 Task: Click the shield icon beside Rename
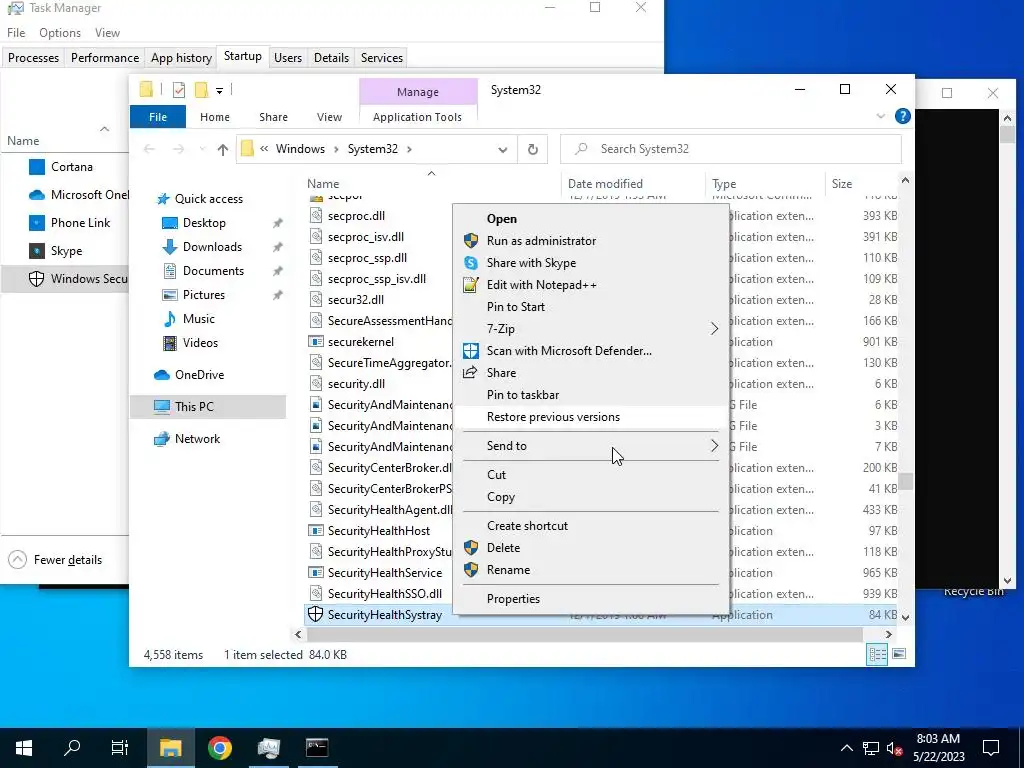pos(471,570)
